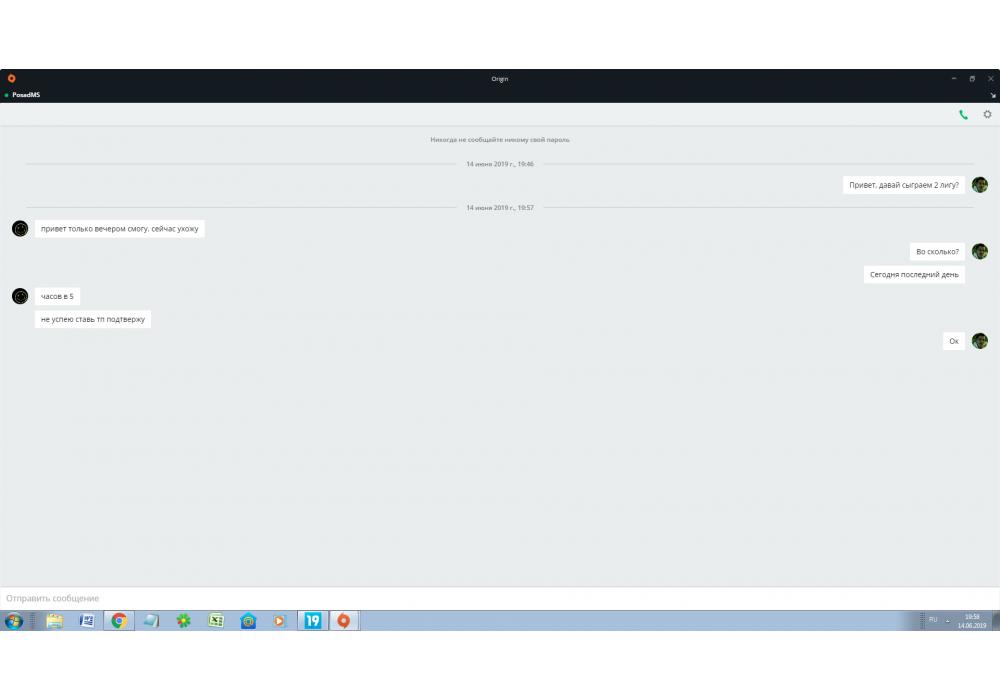Click avatar next to the 'Ок' message
This screenshot has width=1000, height=700.
pos(980,340)
